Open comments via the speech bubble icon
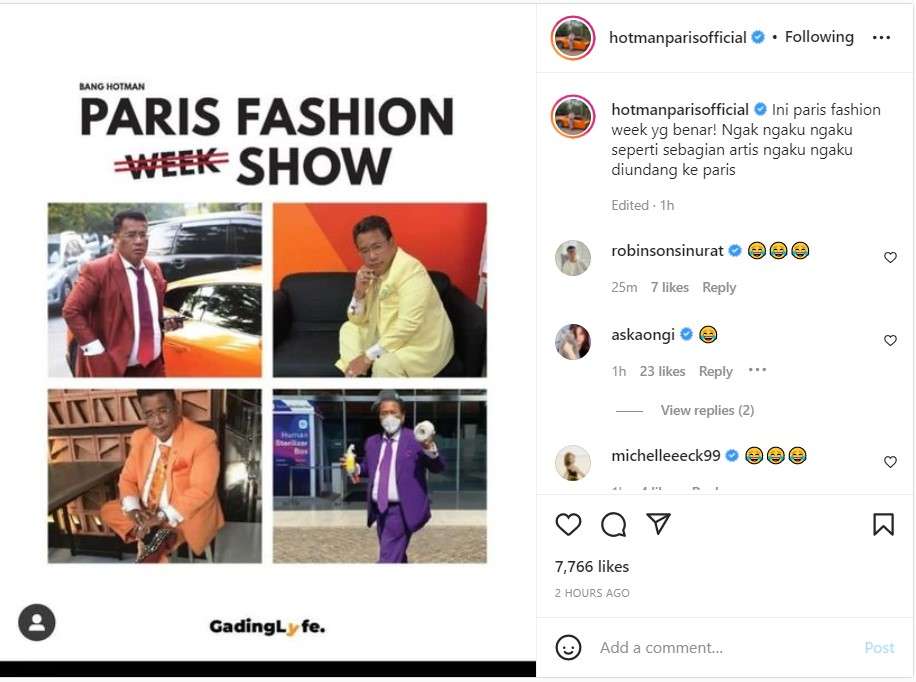 pyautogui.click(x=613, y=524)
